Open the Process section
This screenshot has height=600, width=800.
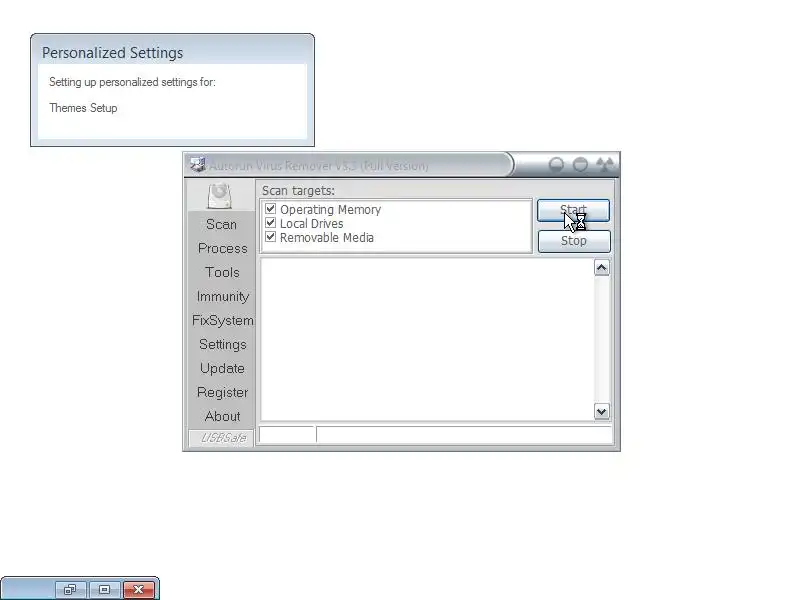pyautogui.click(x=222, y=248)
